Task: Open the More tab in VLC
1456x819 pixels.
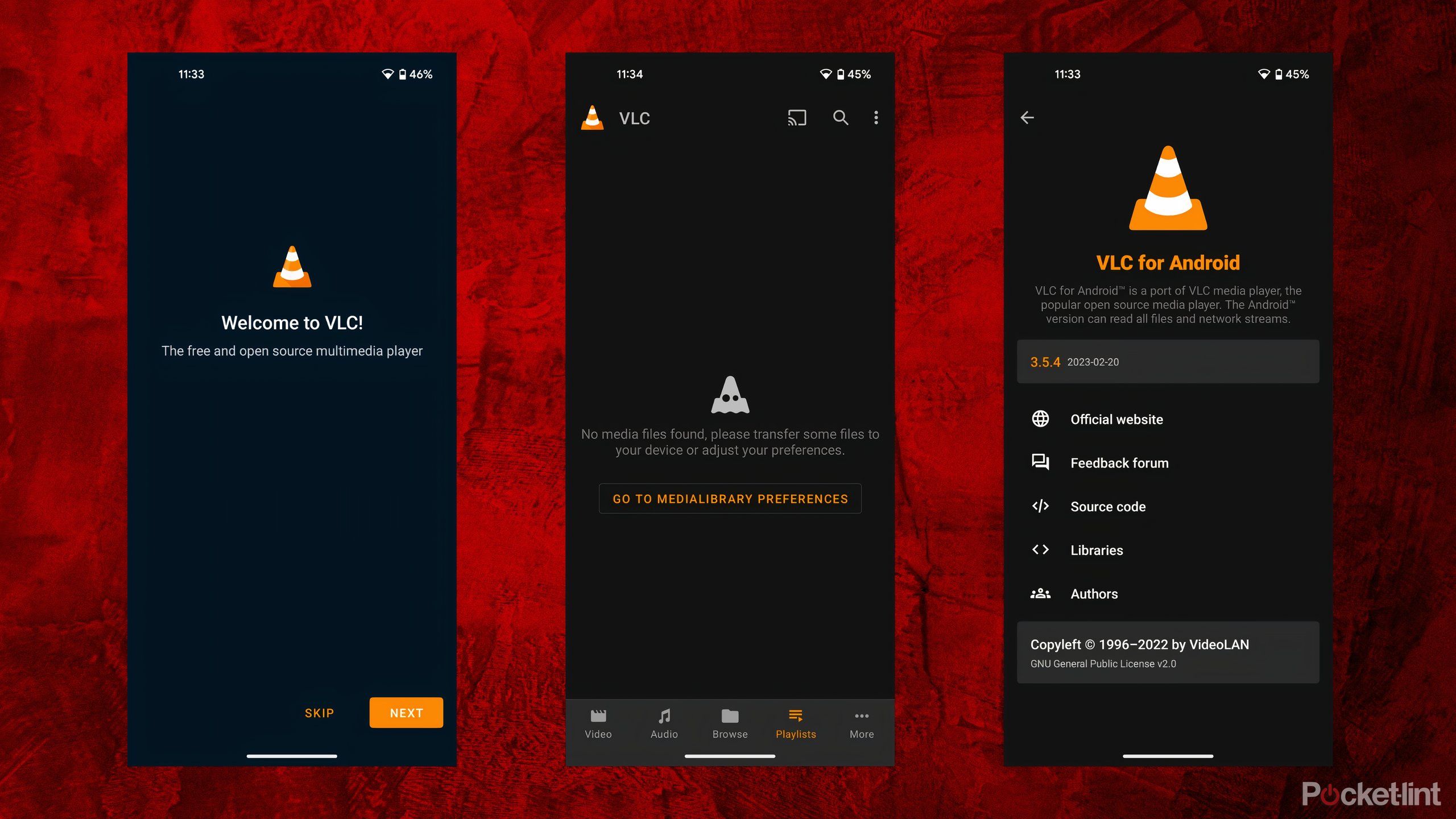Action: [x=861, y=722]
